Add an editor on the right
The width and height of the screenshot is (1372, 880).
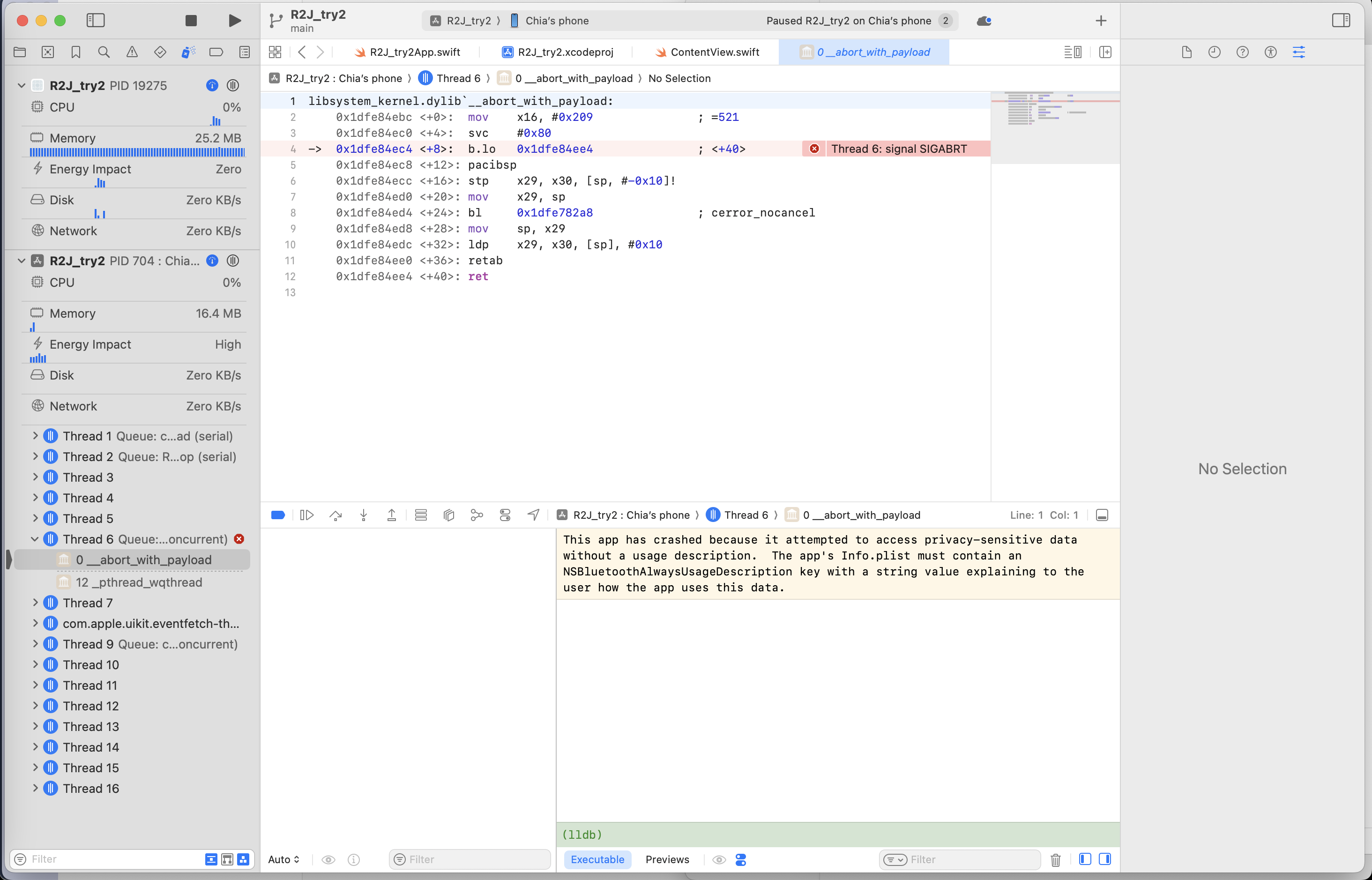tap(1105, 52)
